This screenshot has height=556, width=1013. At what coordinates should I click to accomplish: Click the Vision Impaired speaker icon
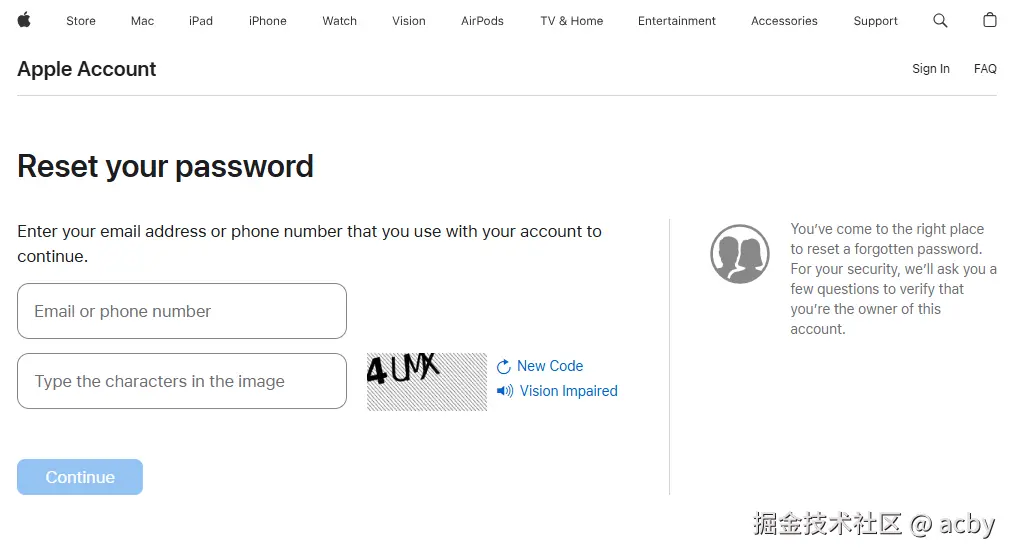click(505, 391)
